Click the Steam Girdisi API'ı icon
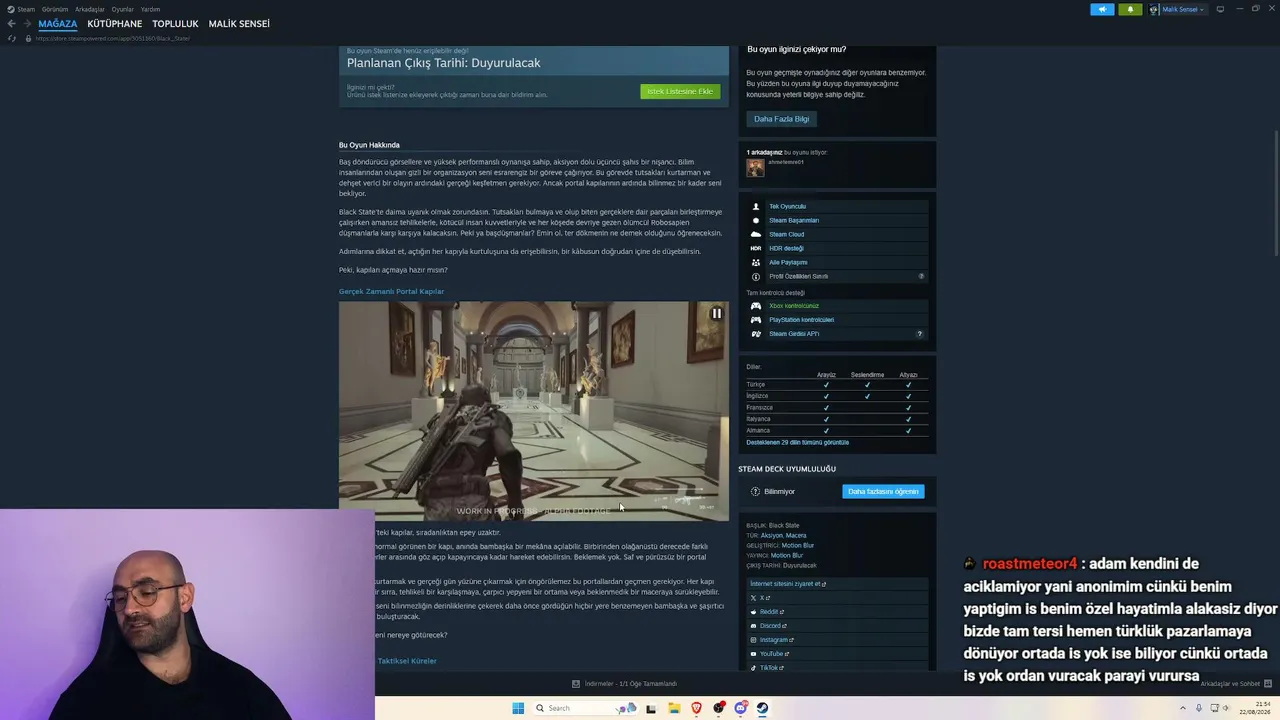This screenshot has width=1280, height=720. click(756, 334)
